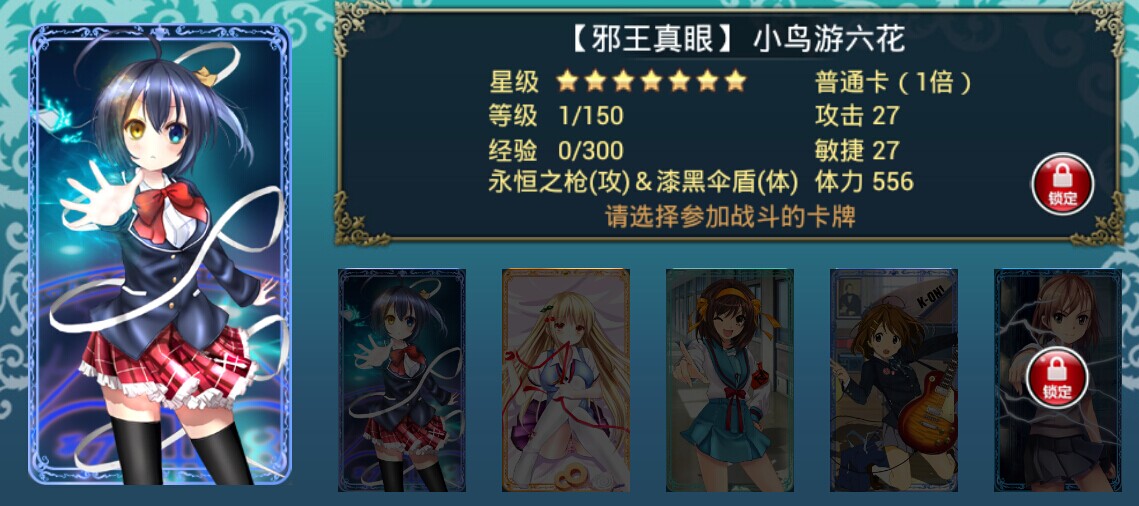1139x506 pixels.
Task: Toggle the 锁定 lock on the lightning girl card
Action: click(1057, 378)
